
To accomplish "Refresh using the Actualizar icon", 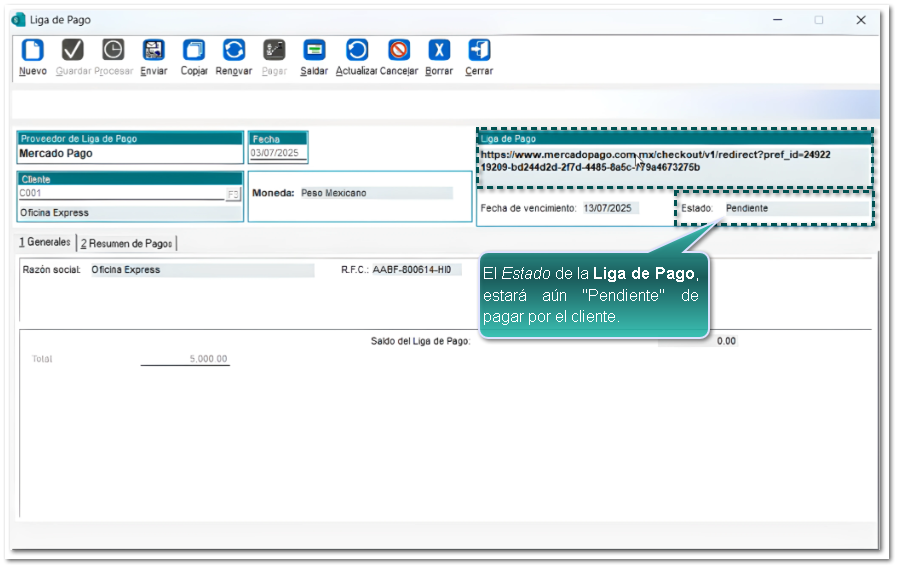I will point(357,51).
